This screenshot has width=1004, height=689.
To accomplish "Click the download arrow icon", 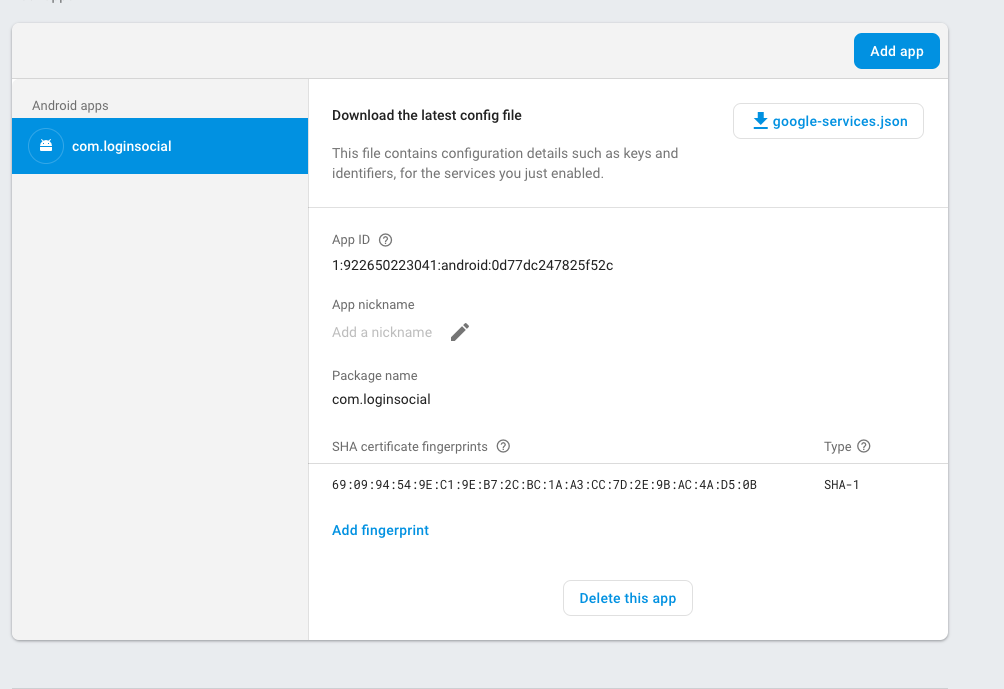I will point(760,121).
